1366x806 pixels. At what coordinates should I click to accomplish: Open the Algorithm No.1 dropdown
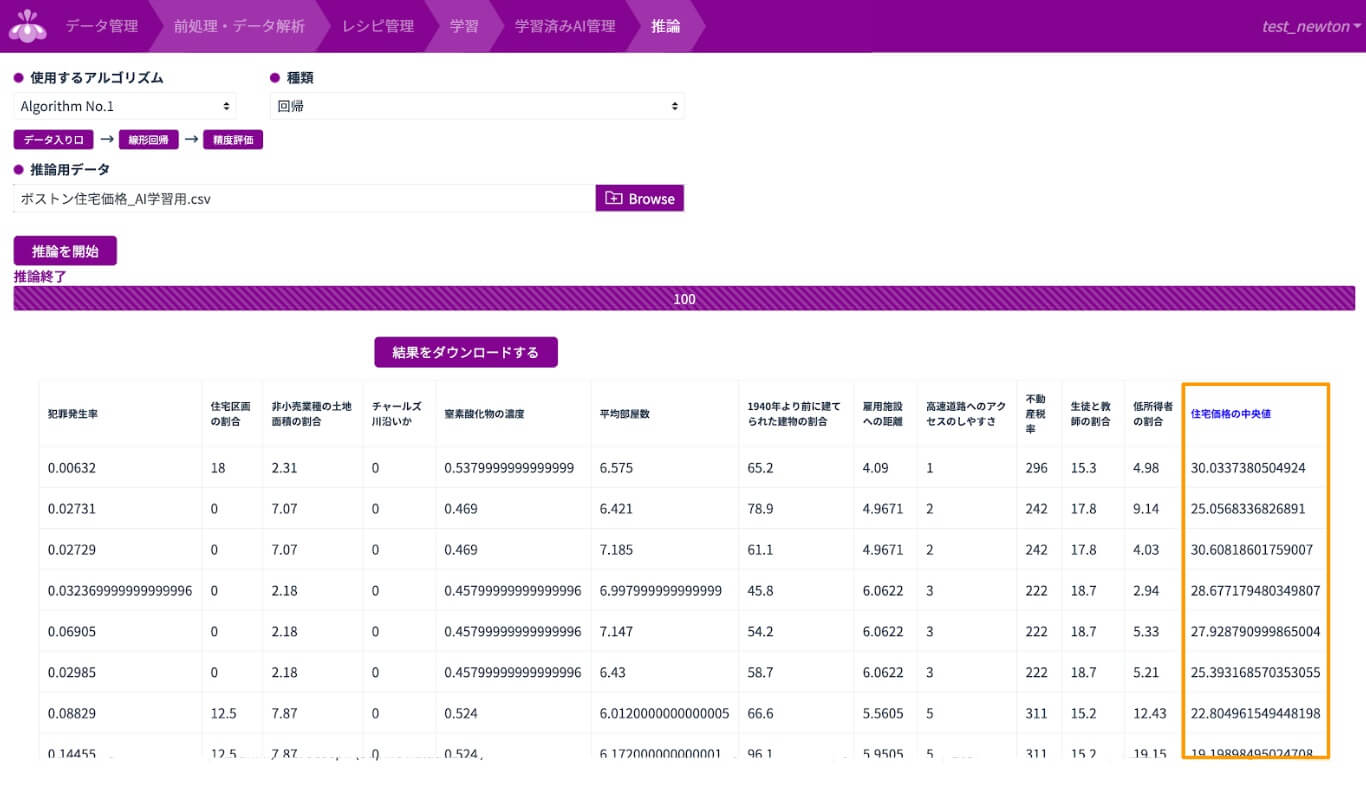(x=125, y=106)
